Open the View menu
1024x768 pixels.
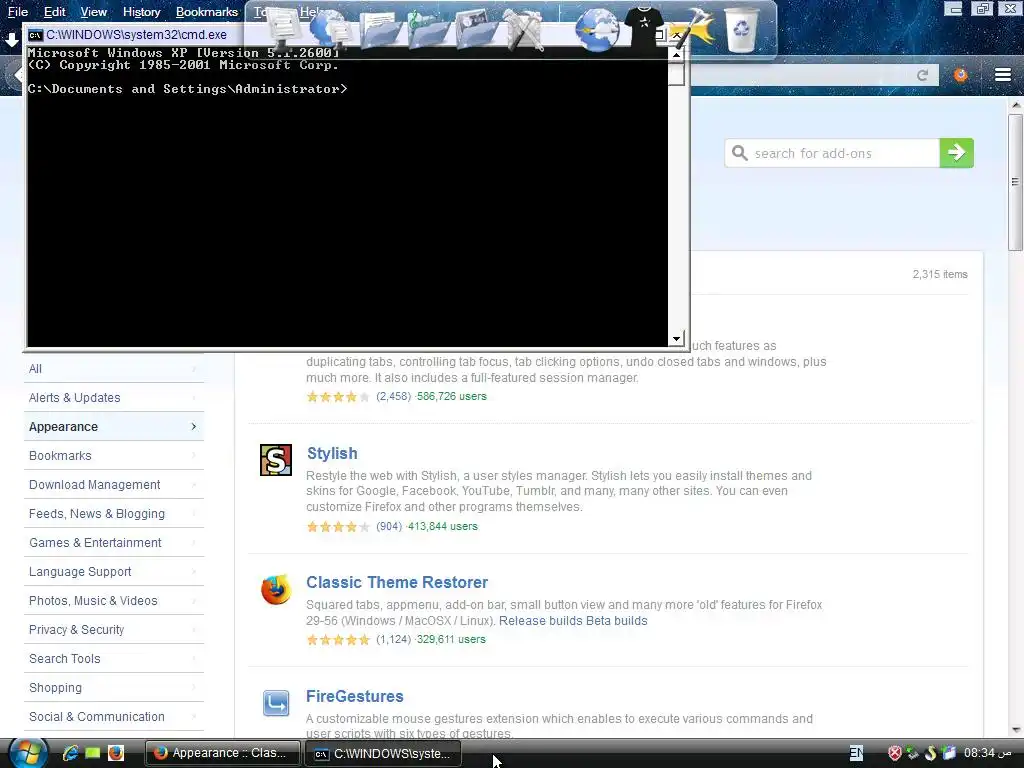93,12
